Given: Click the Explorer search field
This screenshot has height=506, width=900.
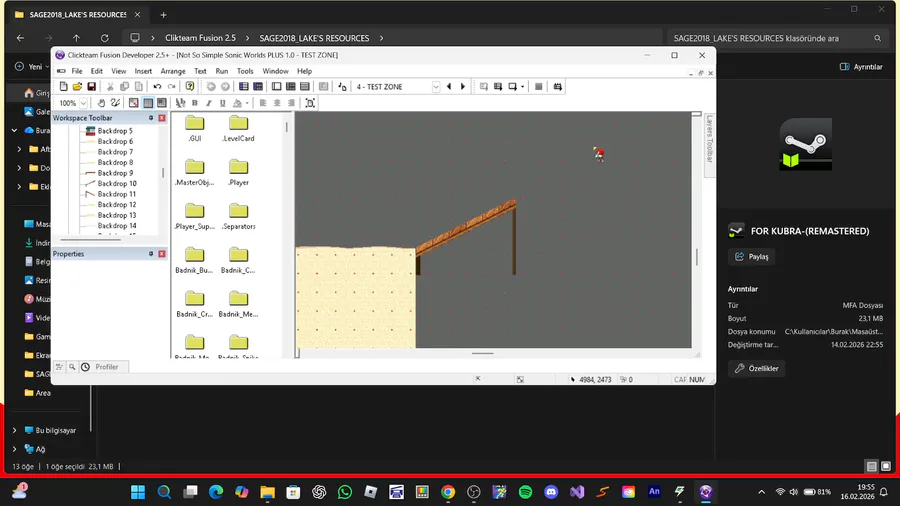Looking at the screenshot, I should click(777, 38).
